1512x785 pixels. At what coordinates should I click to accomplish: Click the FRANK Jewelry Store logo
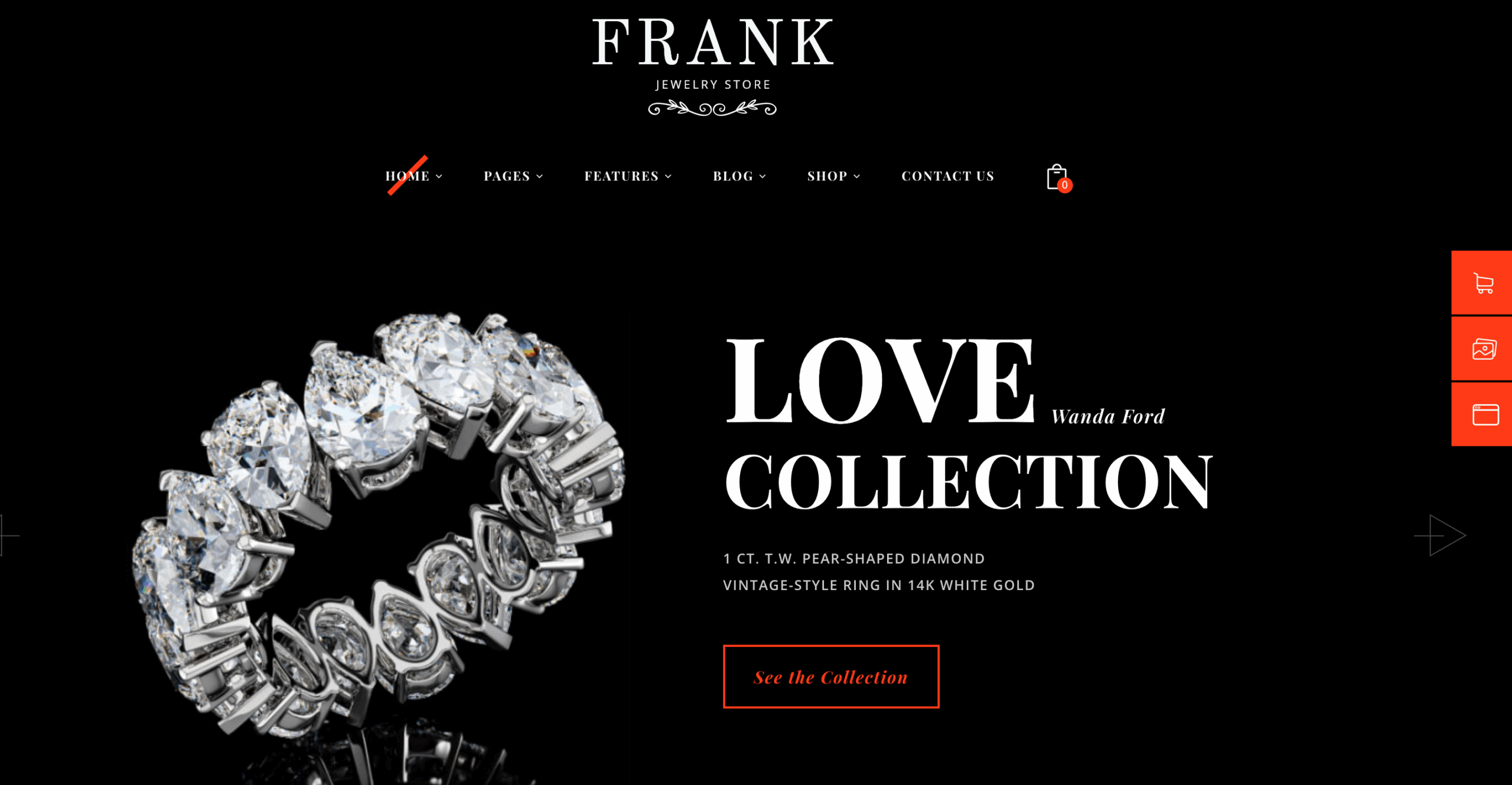[x=712, y=66]
